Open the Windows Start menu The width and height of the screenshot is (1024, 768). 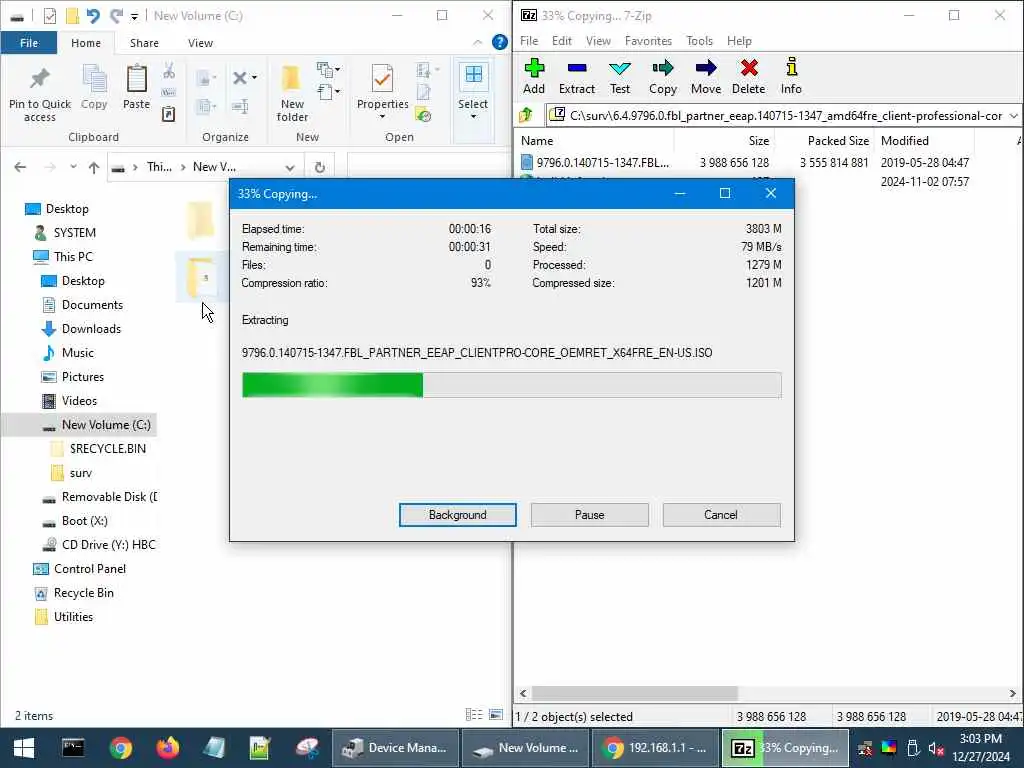tap(24, 748)
